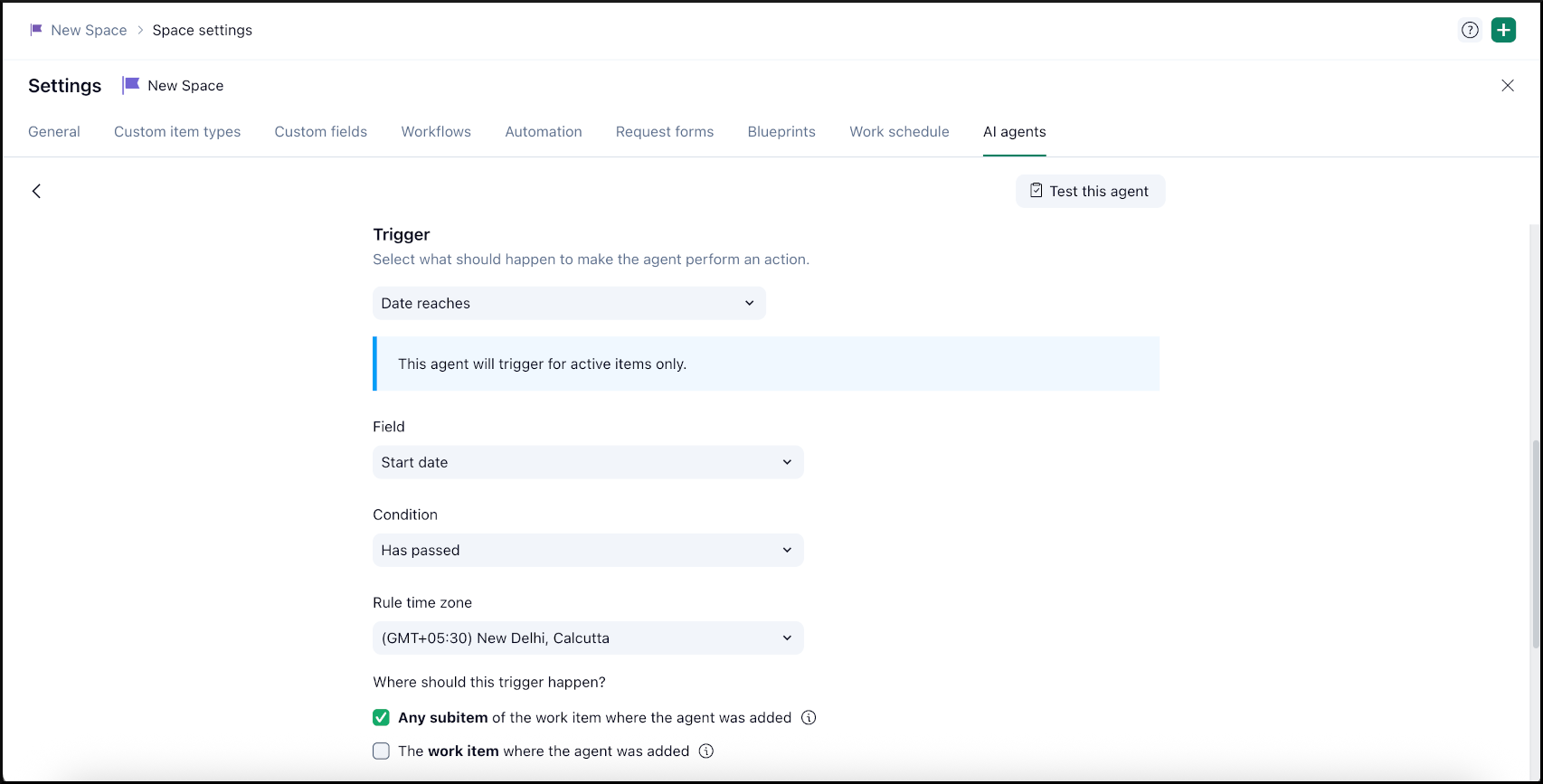The height and width of the screenshot is (784, 1543).
Task: Close the settings panel with X icon
Action: pyautogui.click(x=1507, y=85)
